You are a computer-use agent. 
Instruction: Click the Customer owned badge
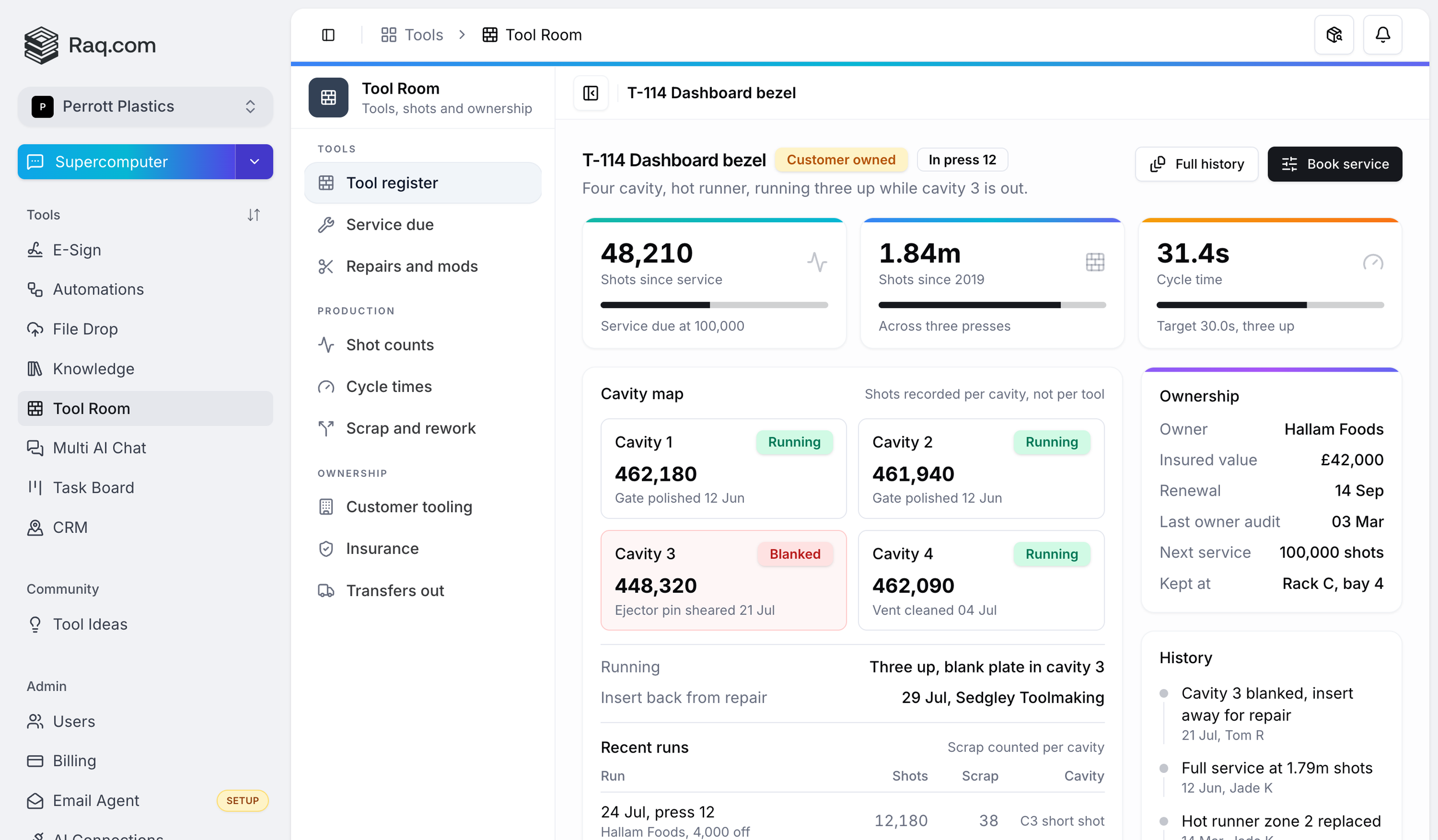pyautogui.click(x=840, y=160)
